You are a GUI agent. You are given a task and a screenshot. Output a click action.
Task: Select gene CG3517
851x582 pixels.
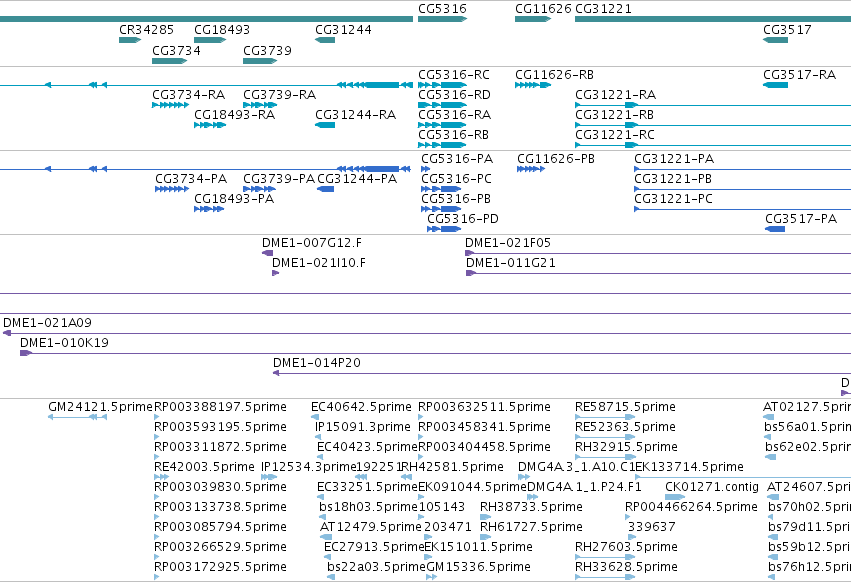click(776, 40)
